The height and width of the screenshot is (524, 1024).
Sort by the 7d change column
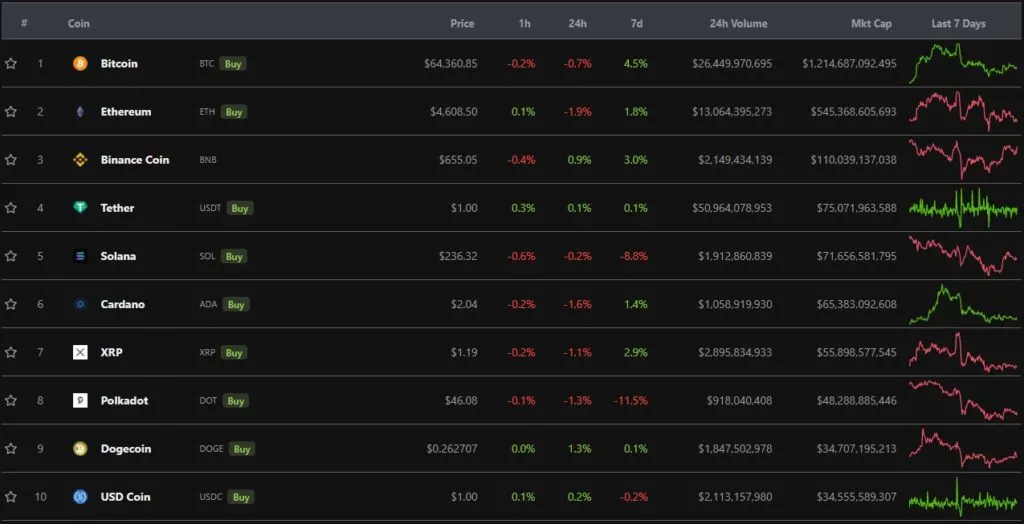pos(637,23)
